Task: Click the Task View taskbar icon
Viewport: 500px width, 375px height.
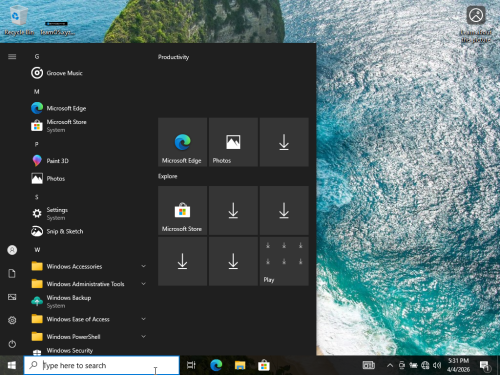Action: point(191,365)
